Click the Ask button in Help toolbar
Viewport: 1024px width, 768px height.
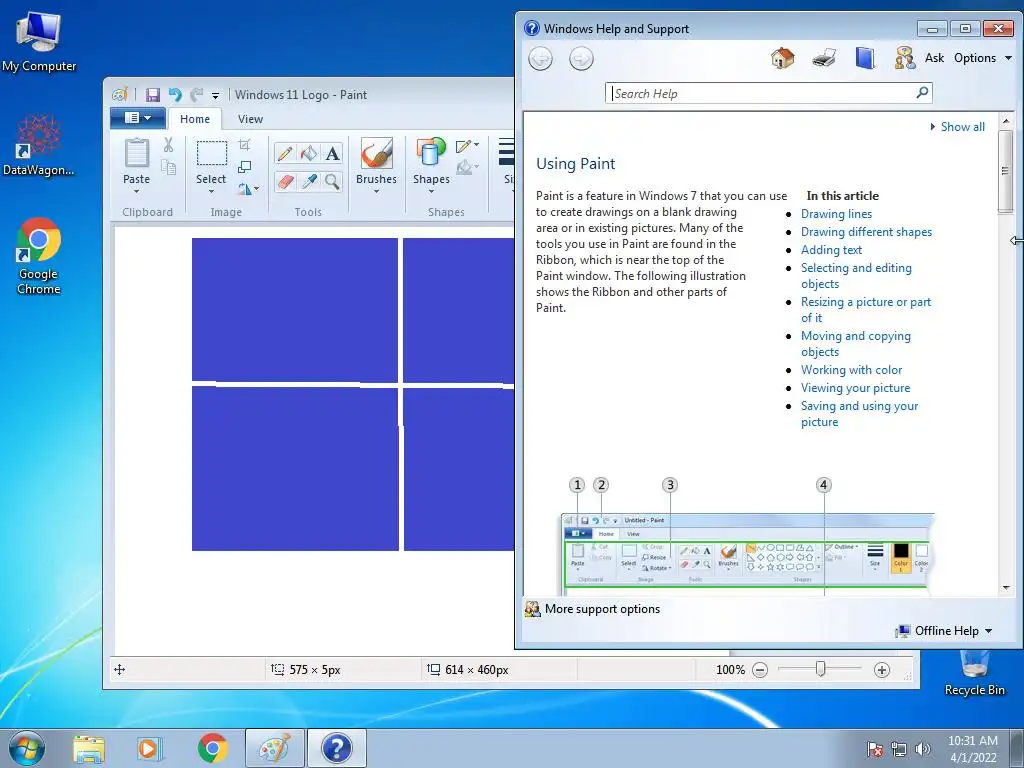click(920, 58)
